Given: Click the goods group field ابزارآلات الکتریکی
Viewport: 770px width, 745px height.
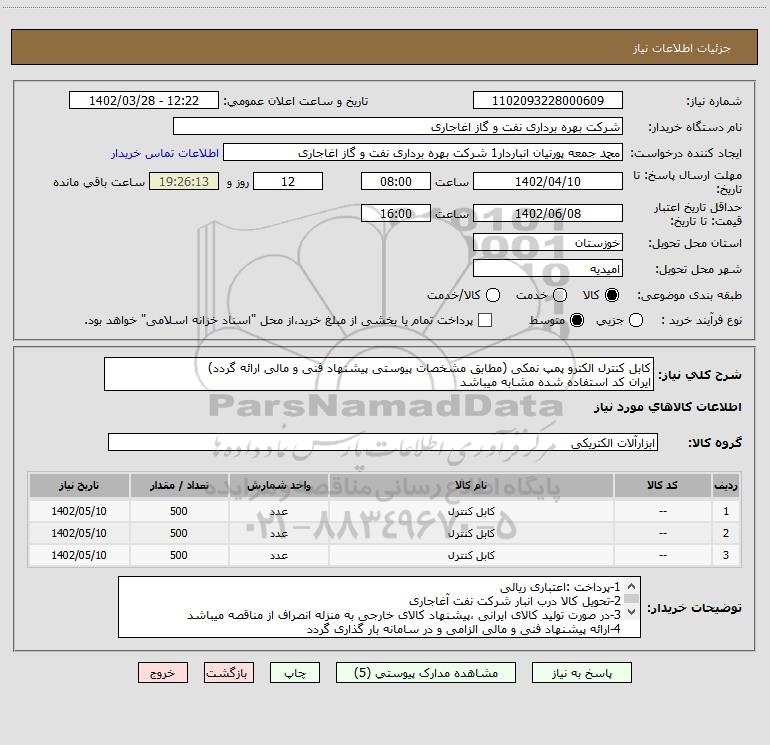Looking at the screenshot, I should [x=383, y=442].
